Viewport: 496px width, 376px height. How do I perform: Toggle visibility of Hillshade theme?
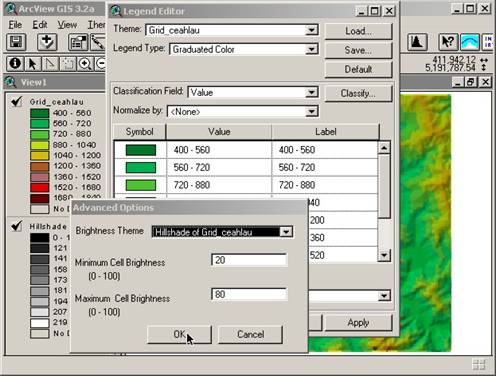[16, 226]
